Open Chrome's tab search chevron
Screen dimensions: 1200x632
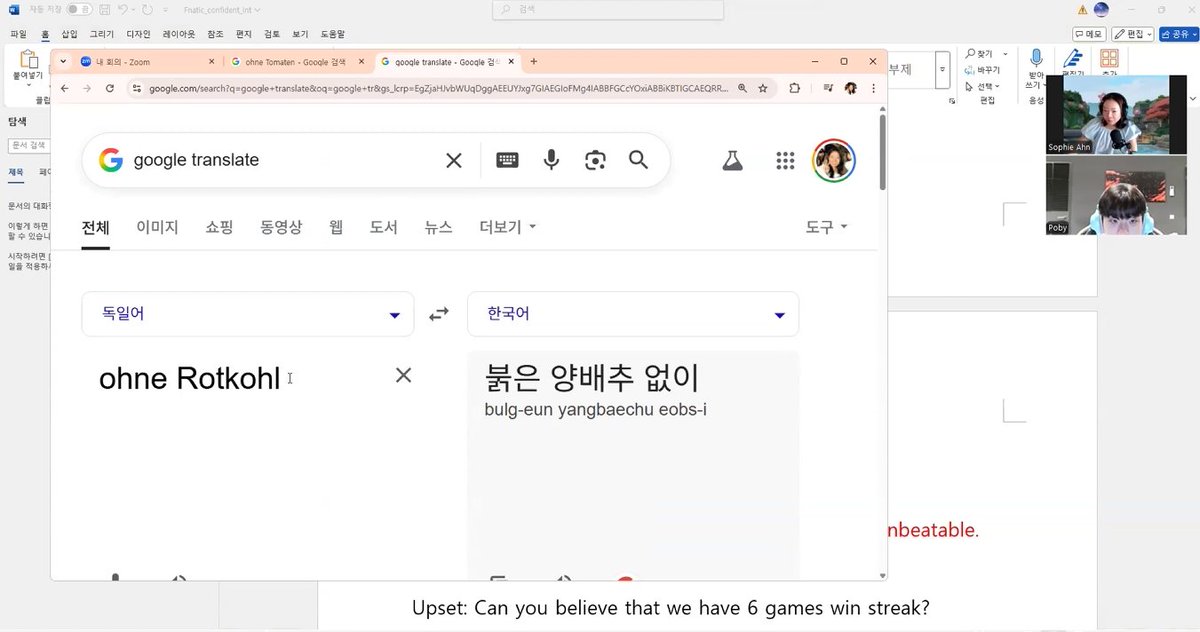(64, 61)
